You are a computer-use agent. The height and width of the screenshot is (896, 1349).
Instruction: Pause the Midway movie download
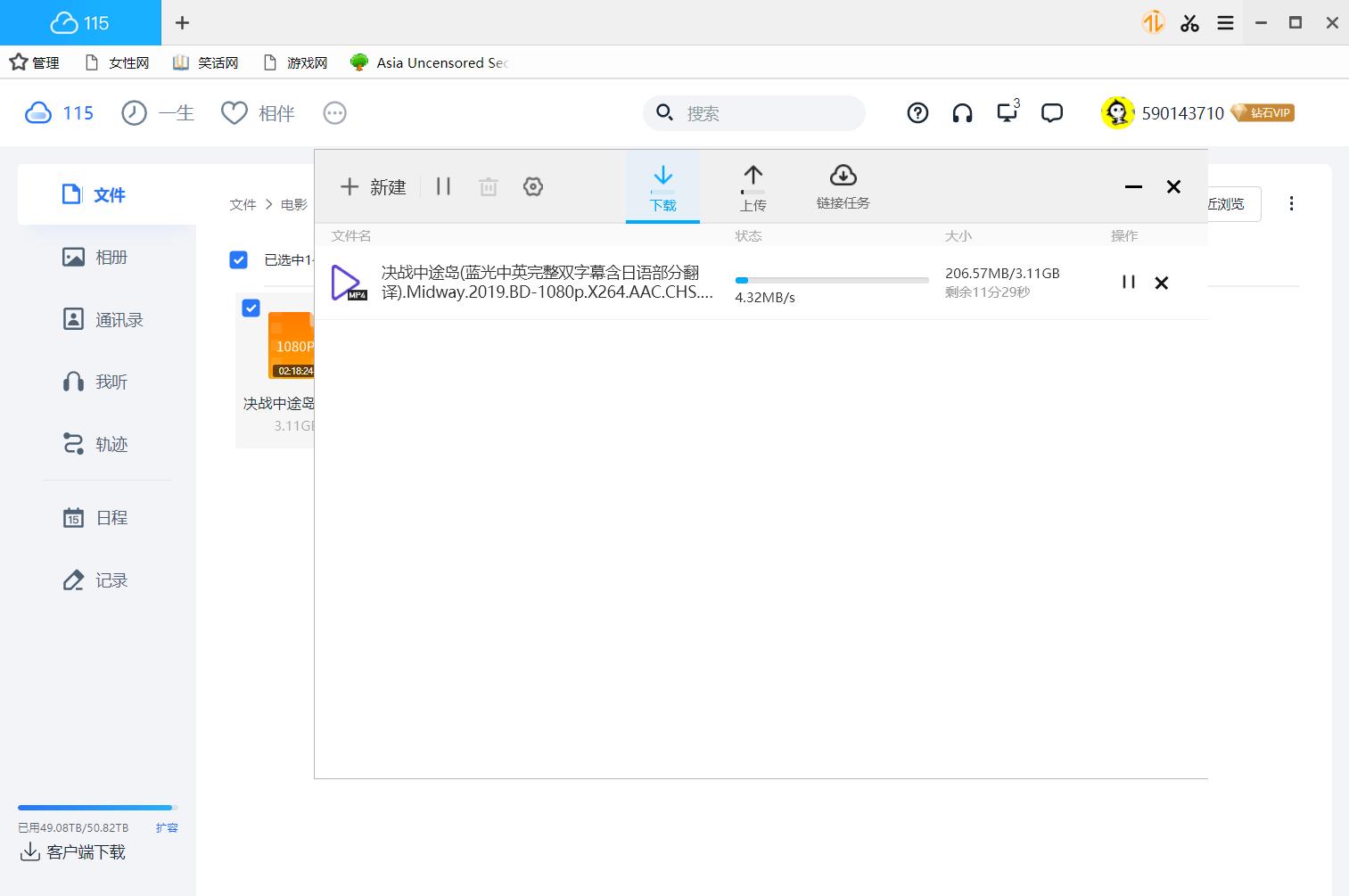tap(1128, 283)
